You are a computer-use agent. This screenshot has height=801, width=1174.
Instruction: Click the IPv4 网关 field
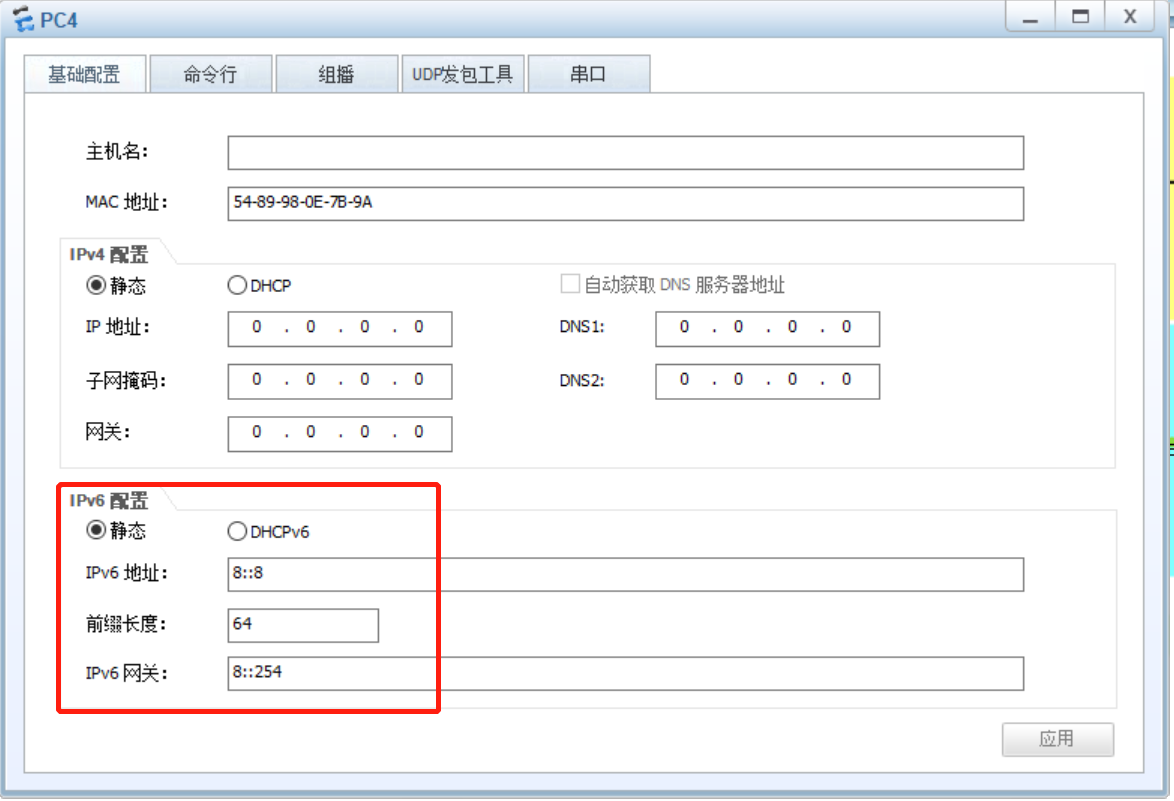click(x=340, y=434)
